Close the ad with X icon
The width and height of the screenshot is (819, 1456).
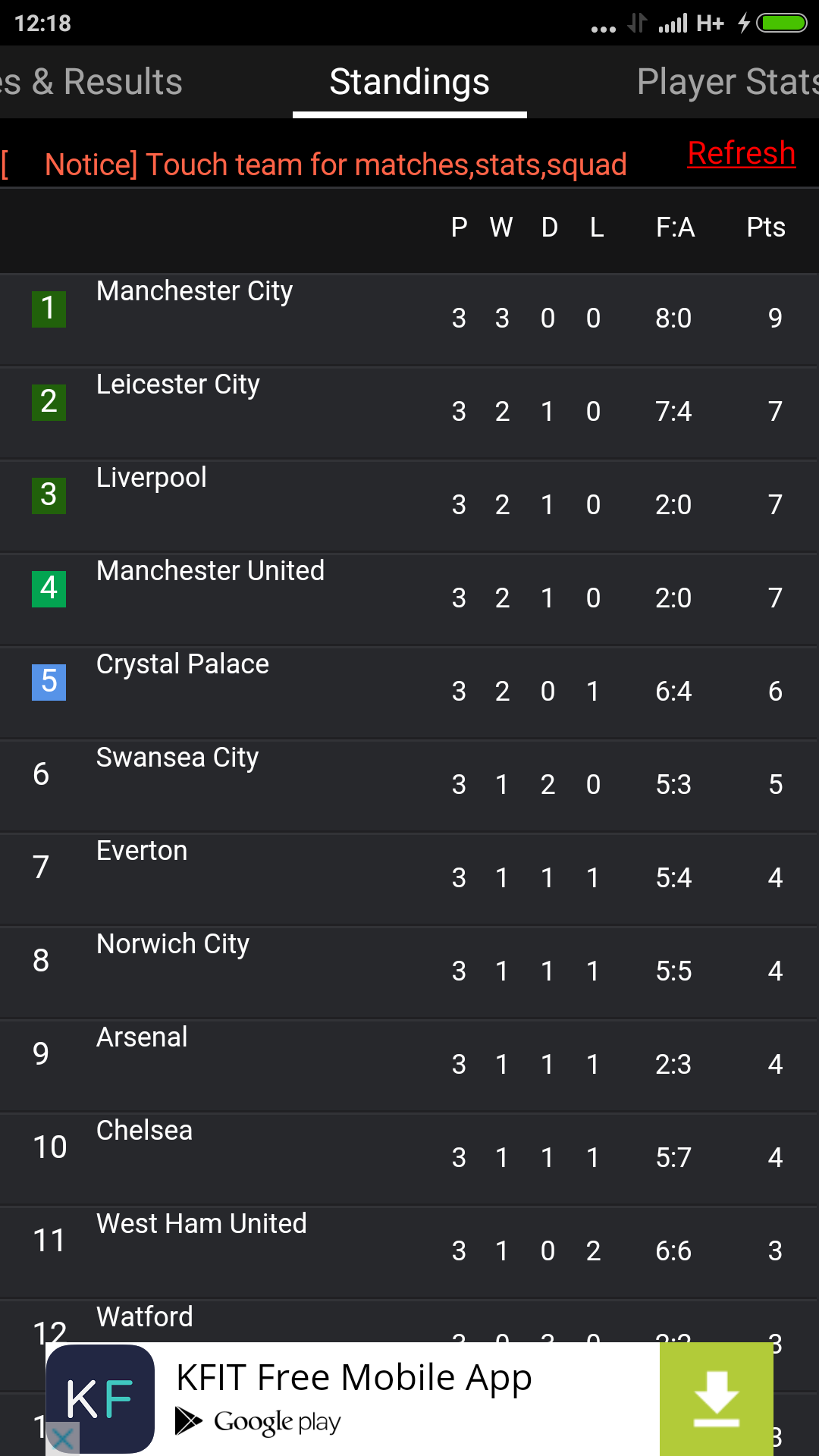pyautogui.click(x=63, y=1438)
